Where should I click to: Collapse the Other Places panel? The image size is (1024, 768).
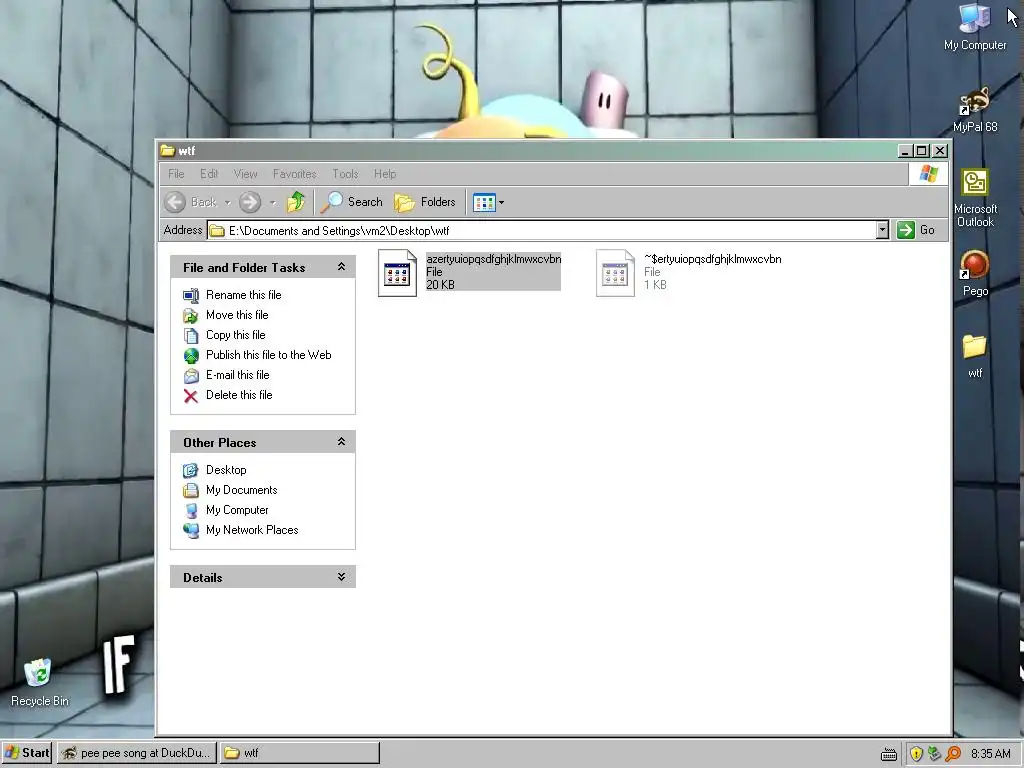tap(341, 442)
